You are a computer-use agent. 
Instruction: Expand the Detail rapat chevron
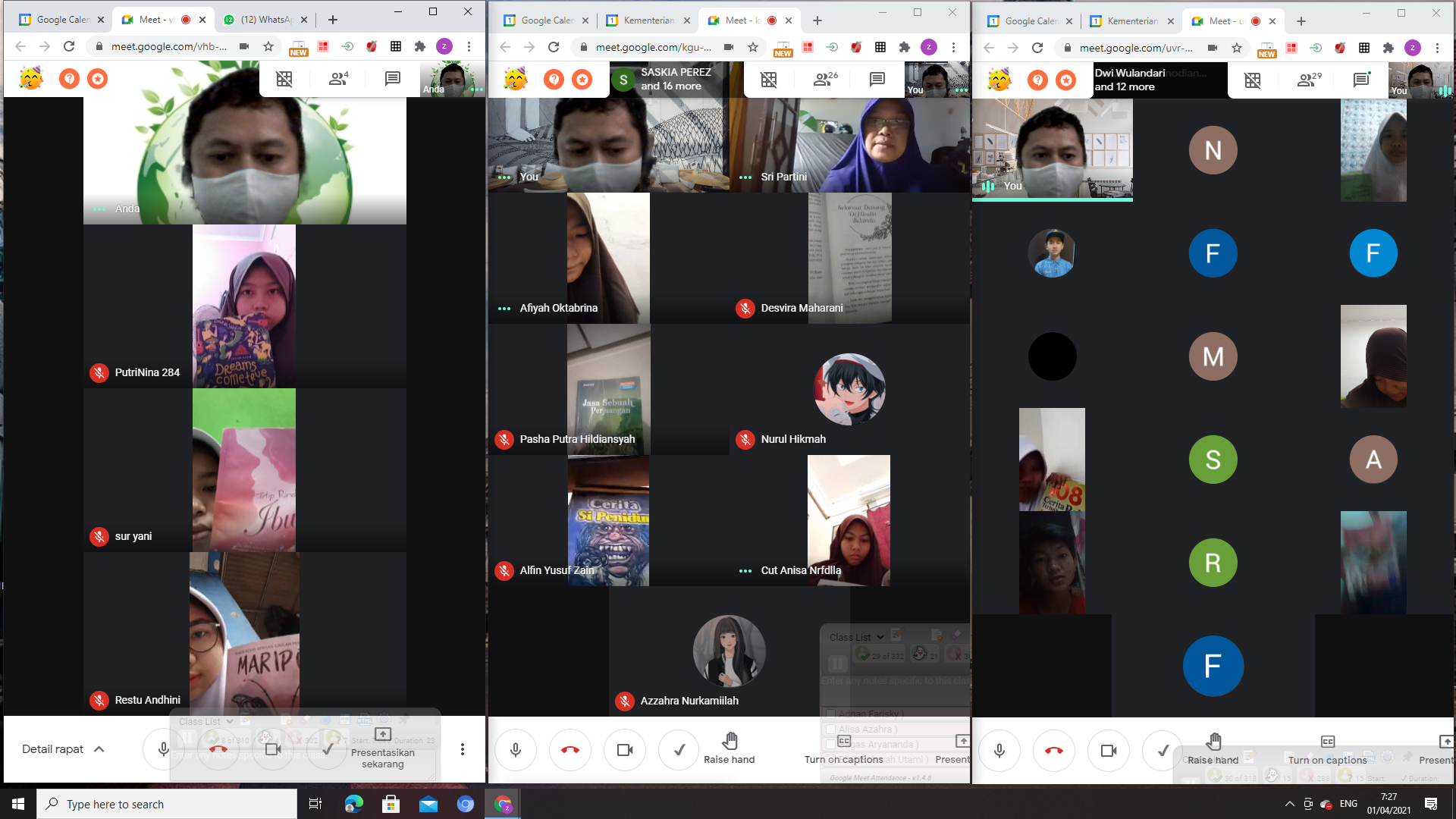[99, 749]
